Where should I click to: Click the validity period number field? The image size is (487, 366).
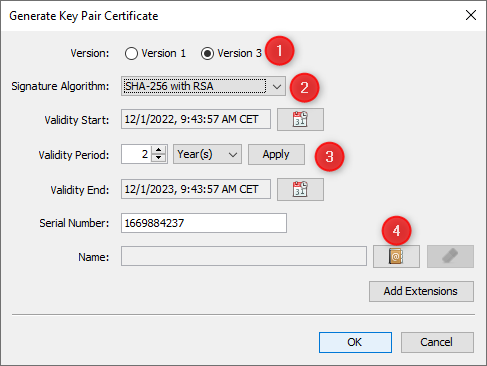coord(137,154)
